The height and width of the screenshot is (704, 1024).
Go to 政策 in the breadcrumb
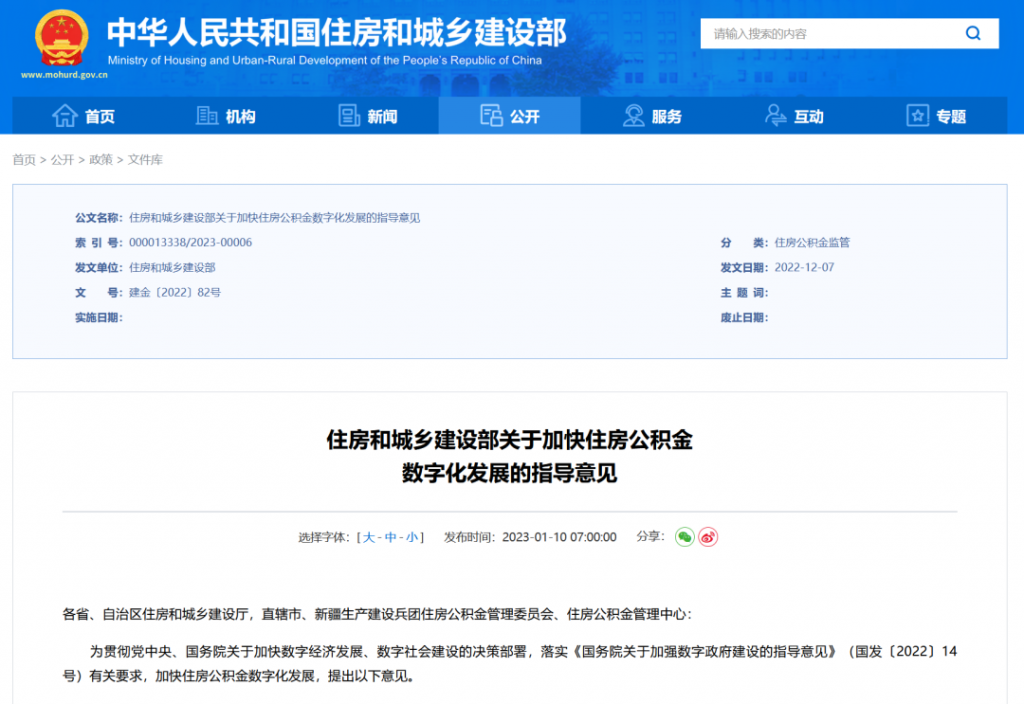[x=101, y=159]
